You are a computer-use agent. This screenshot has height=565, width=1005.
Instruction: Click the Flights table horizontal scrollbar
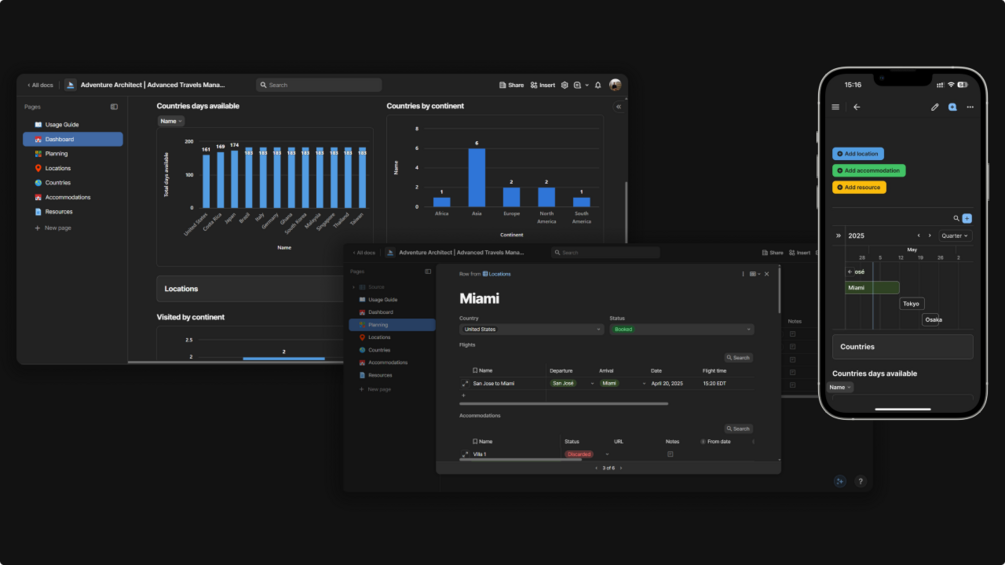pos(563,404)
